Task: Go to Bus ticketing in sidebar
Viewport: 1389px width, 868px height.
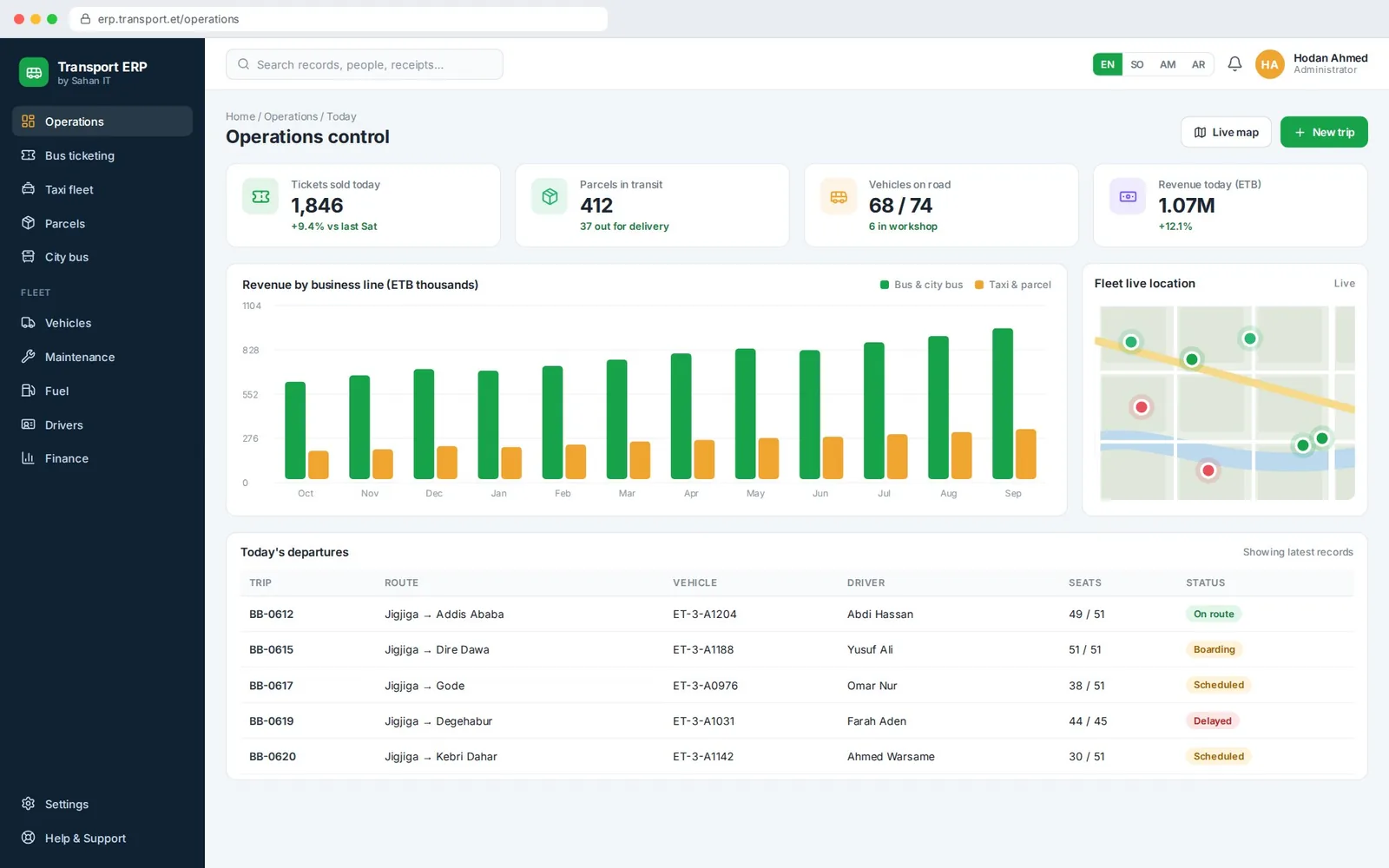Action: coord(102,155)
